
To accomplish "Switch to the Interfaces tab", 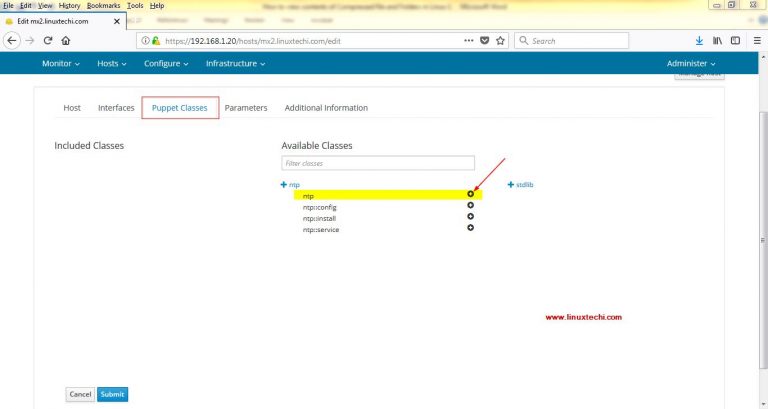I will coord(116,108).
